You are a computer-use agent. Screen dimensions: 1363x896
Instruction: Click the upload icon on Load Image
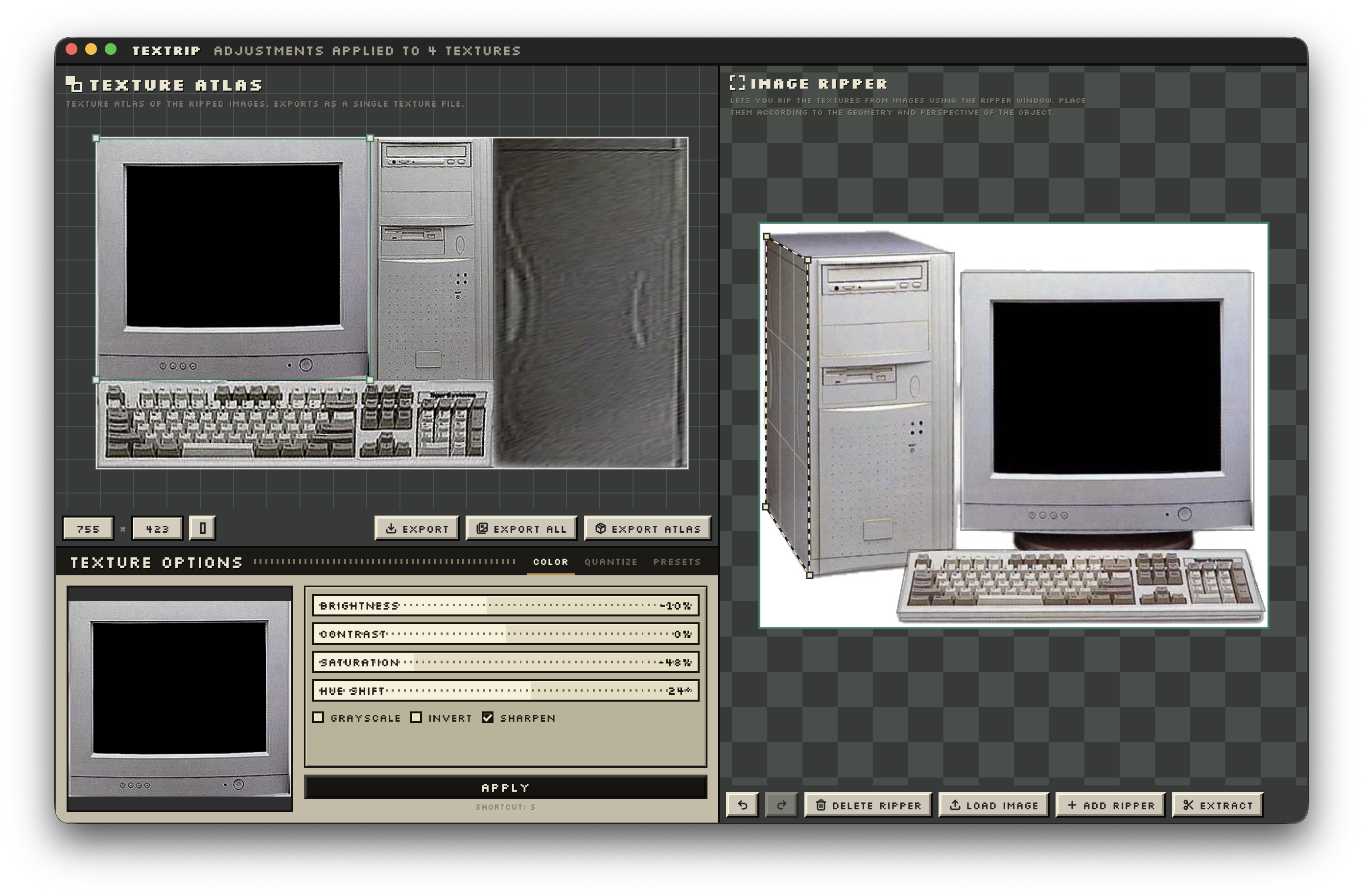955,805
